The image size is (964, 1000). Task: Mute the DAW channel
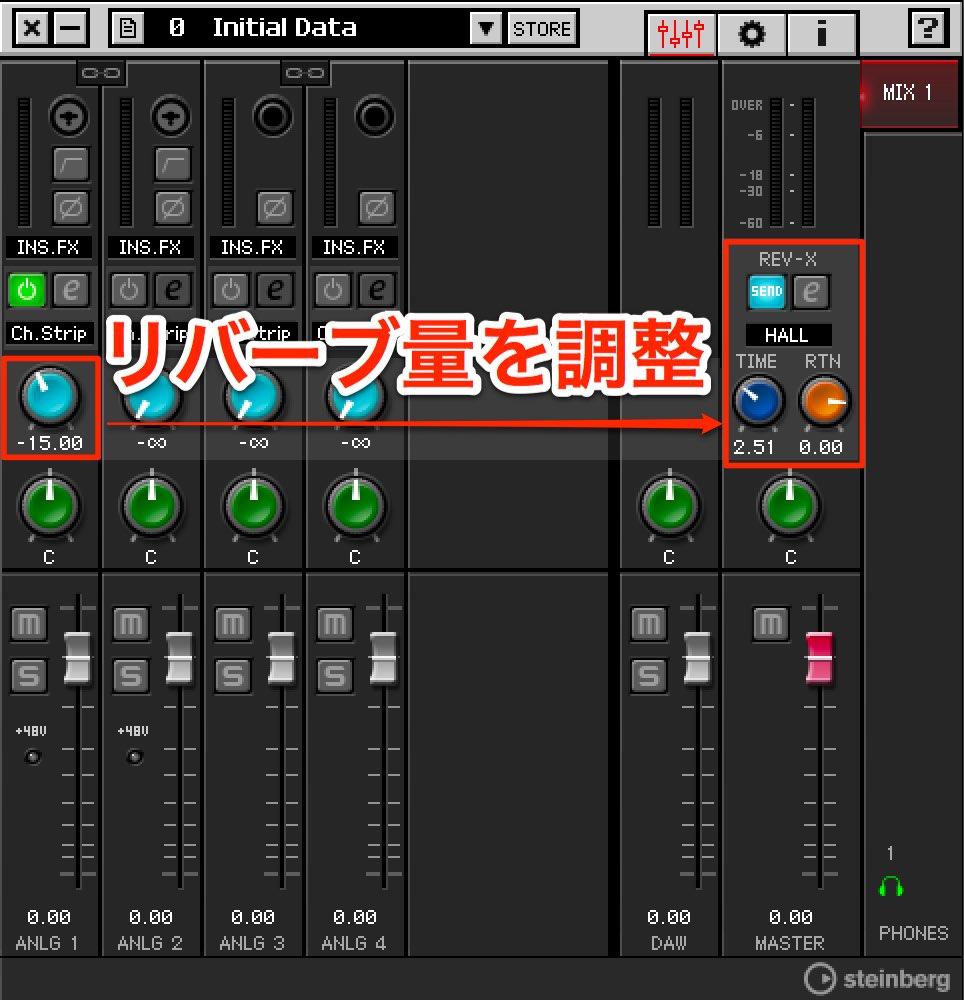tap(649, 624)
